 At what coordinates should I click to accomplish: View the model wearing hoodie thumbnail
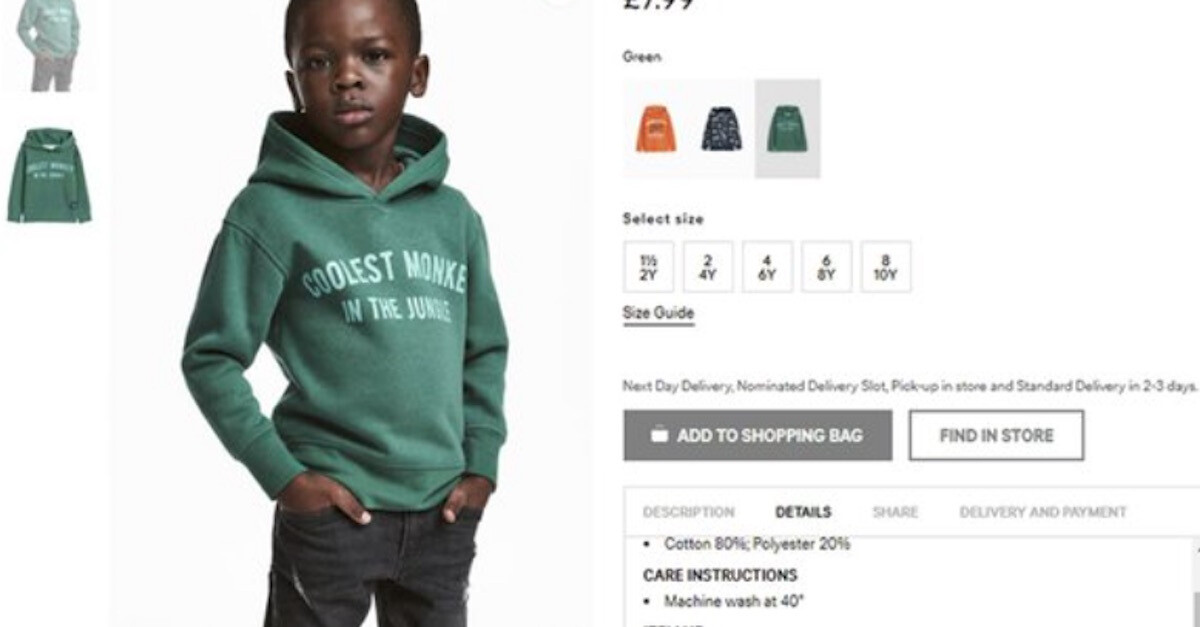pos(48,45)
